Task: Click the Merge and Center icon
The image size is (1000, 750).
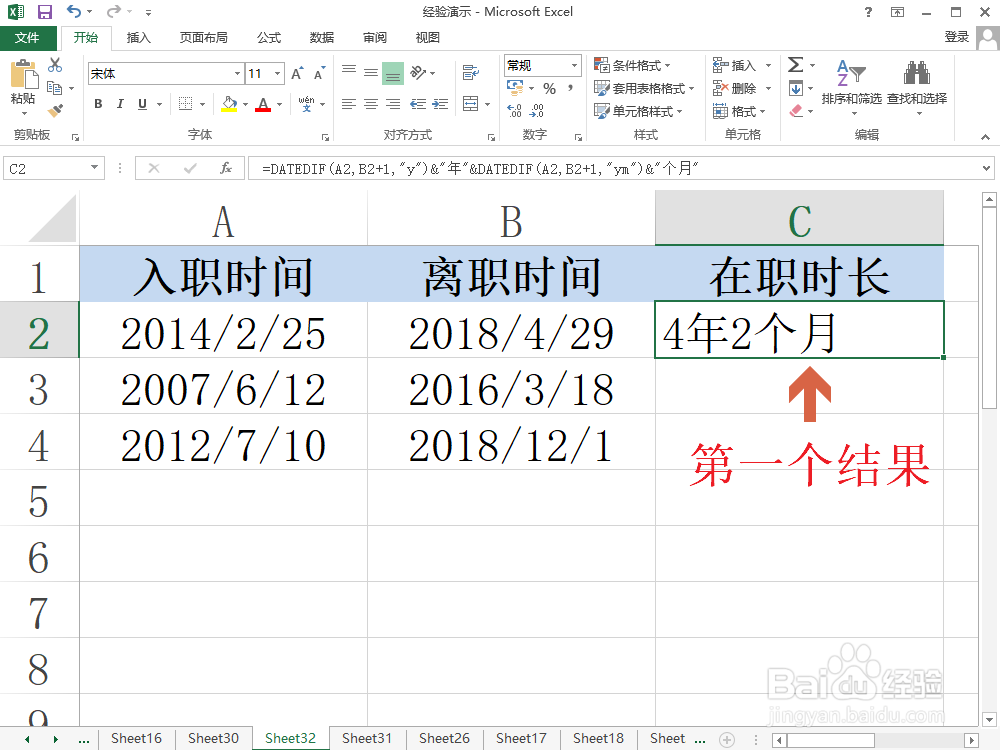Action: pos(471,104)
